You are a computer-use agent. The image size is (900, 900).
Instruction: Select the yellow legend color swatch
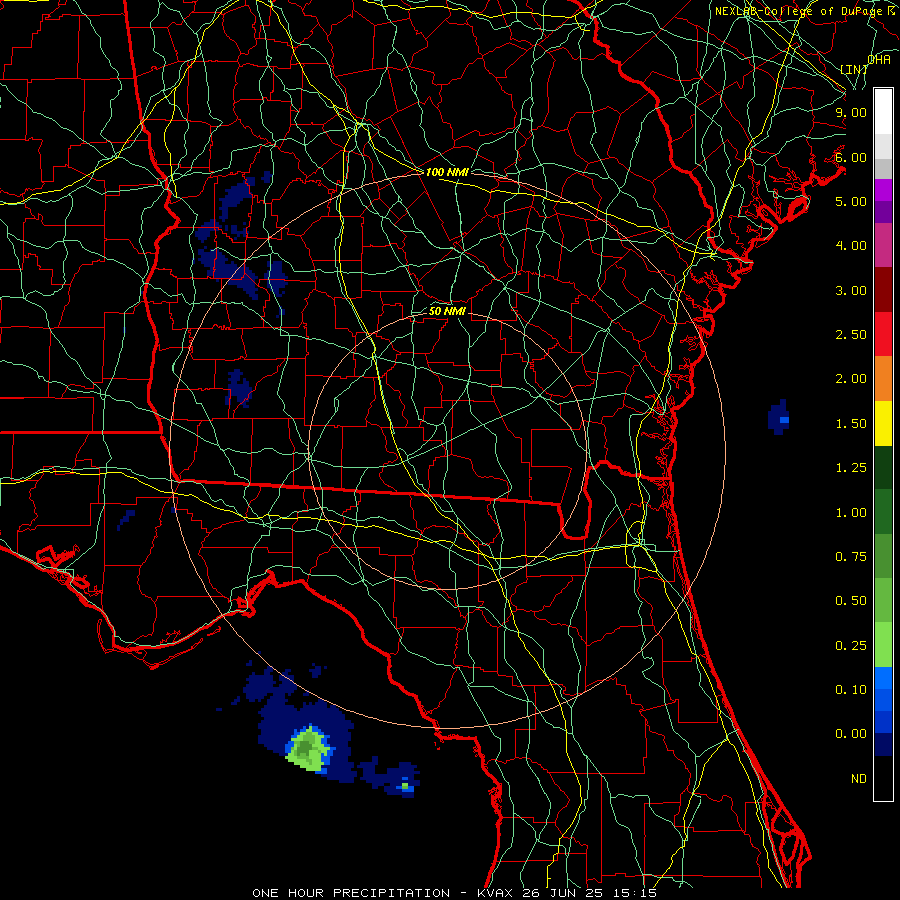click(x=883, y=423)
